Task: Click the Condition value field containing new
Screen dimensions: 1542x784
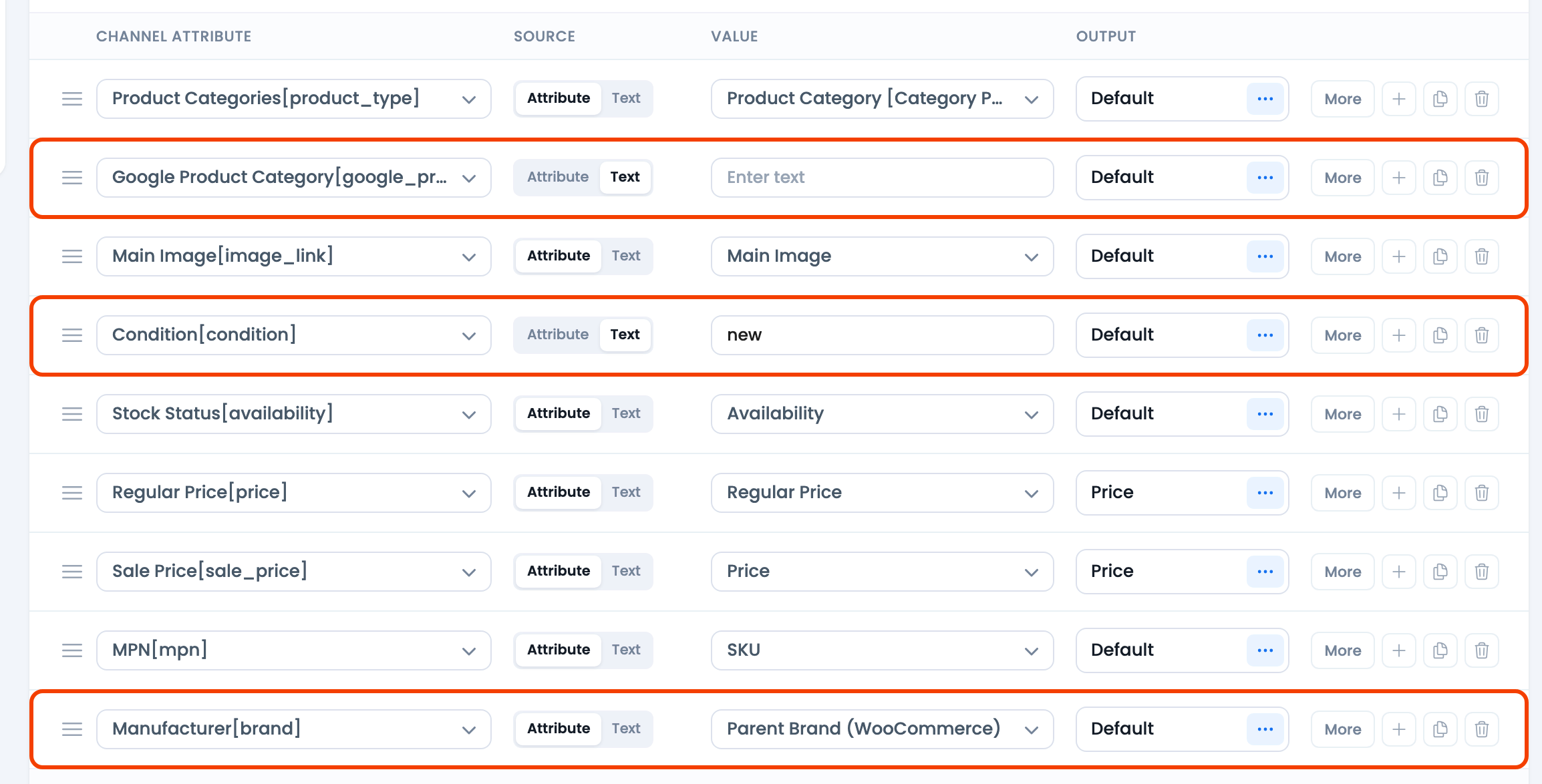Action: pyautogui.click(x=882, y=335)
